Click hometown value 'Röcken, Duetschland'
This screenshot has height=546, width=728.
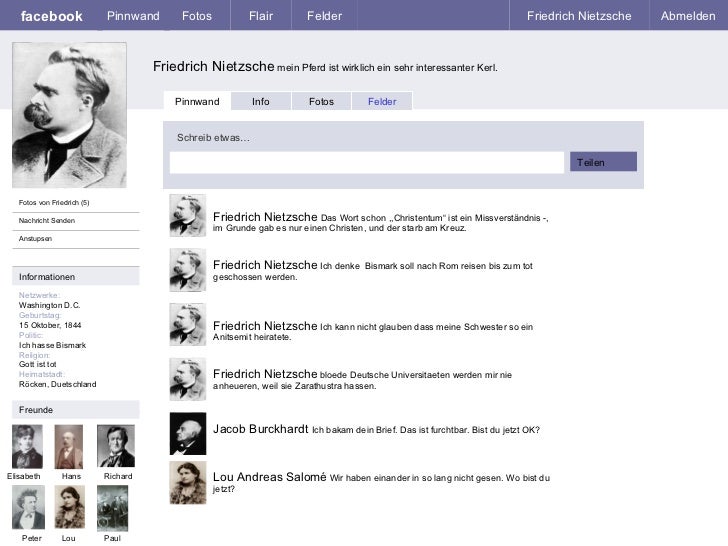58,384
